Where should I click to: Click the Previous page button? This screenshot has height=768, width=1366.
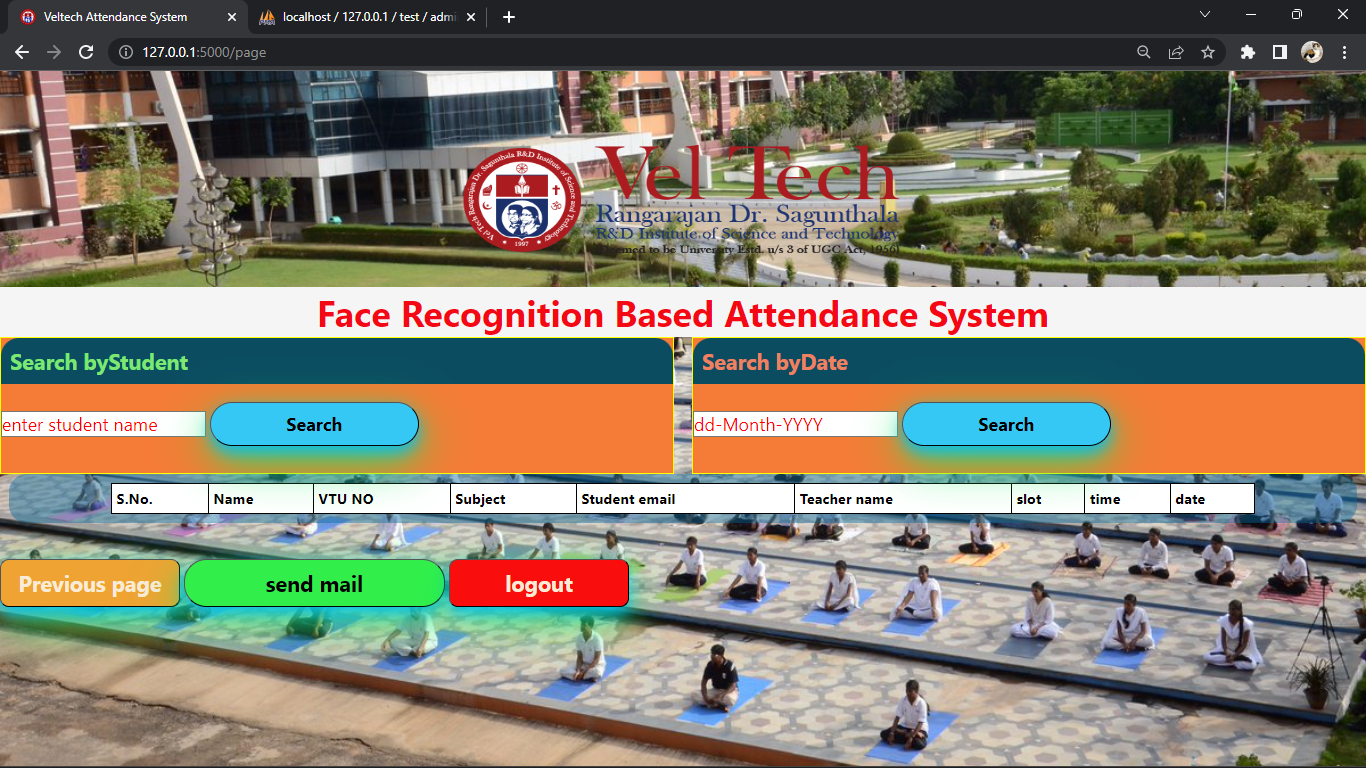[x=89, y=583]
